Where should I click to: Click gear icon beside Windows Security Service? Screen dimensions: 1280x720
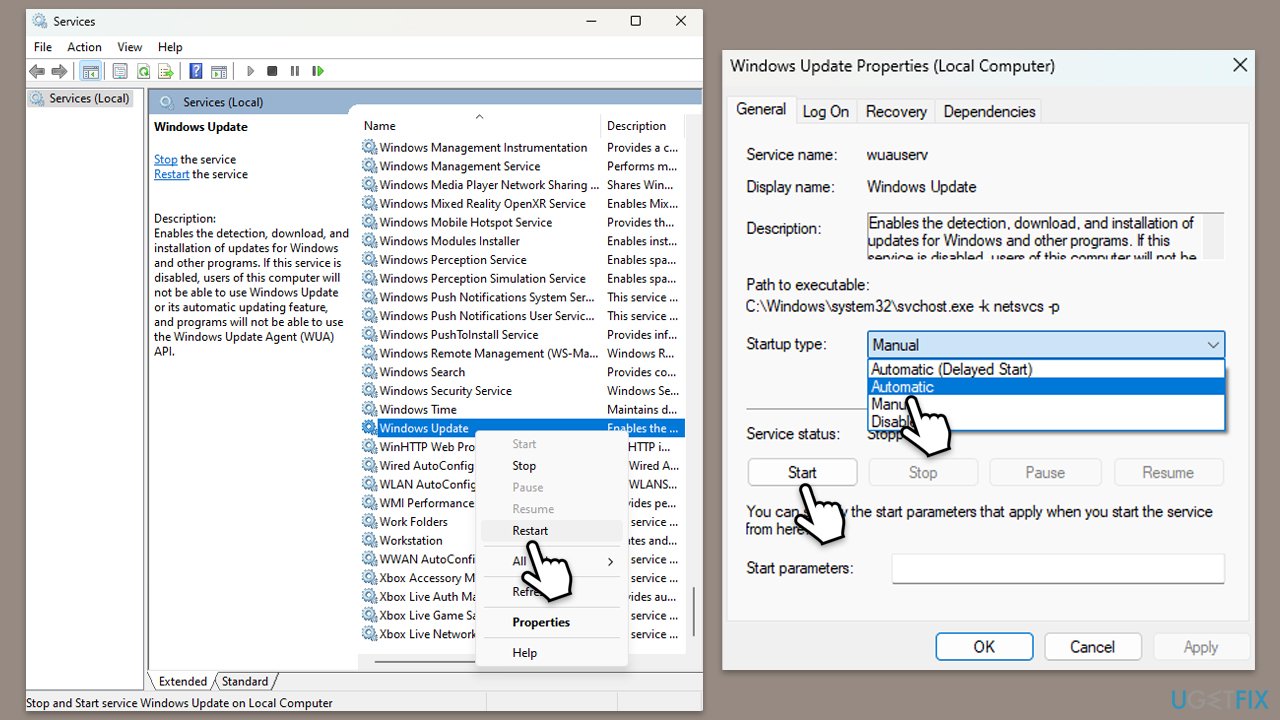point(370,391)
